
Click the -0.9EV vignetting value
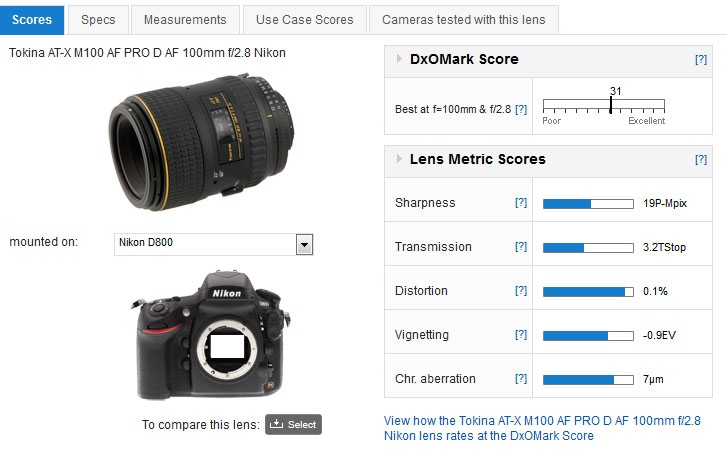click(659, 336)
